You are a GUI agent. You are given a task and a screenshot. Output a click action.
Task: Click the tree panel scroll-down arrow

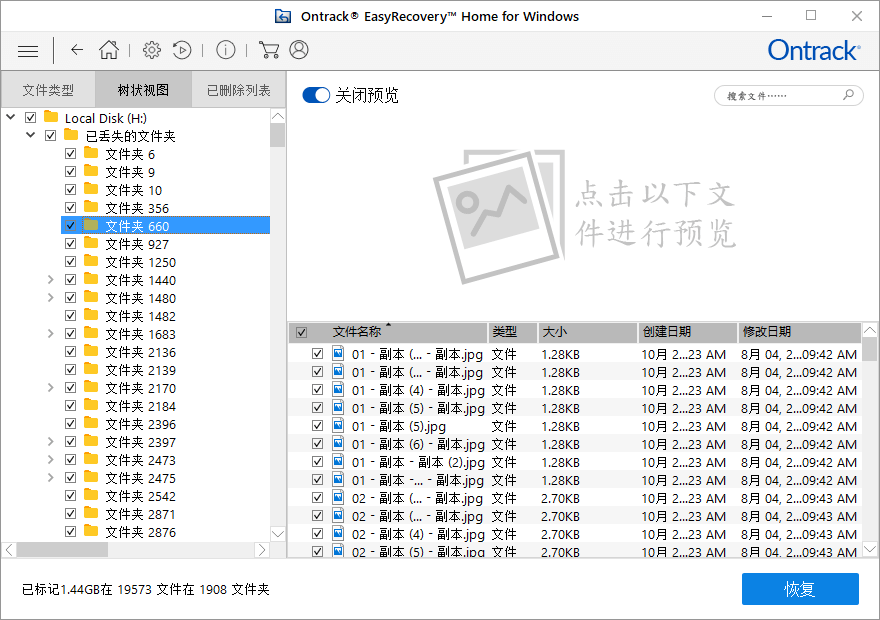tap(277, 534)
